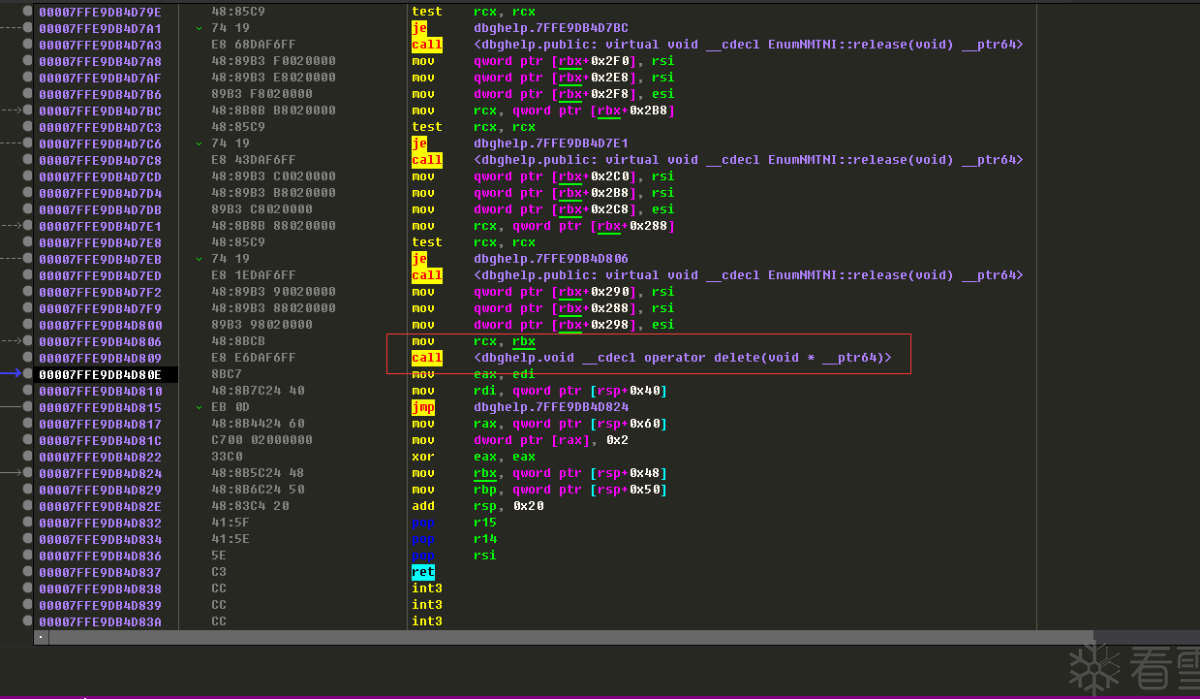Select address 00007FFE9DB4D7EB

100,259
